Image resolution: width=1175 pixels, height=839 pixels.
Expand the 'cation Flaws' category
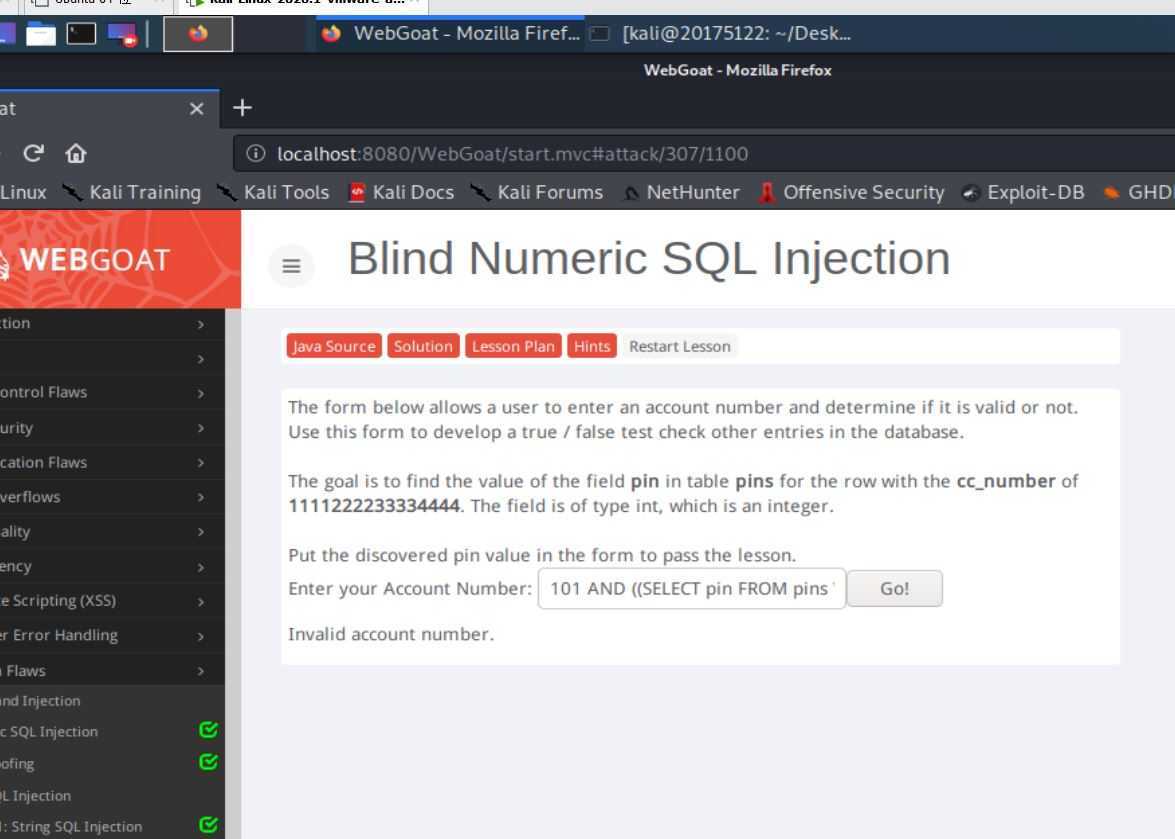(x=112, y=462)
